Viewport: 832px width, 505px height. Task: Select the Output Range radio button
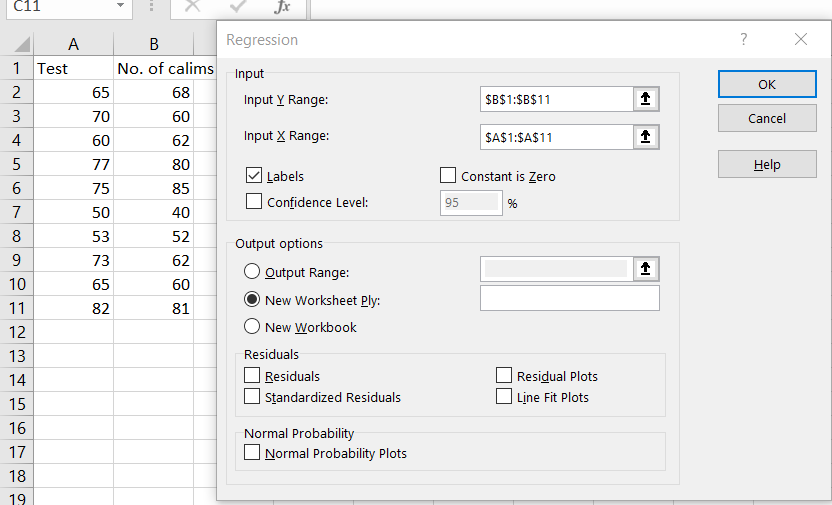(x=252, y=272)
